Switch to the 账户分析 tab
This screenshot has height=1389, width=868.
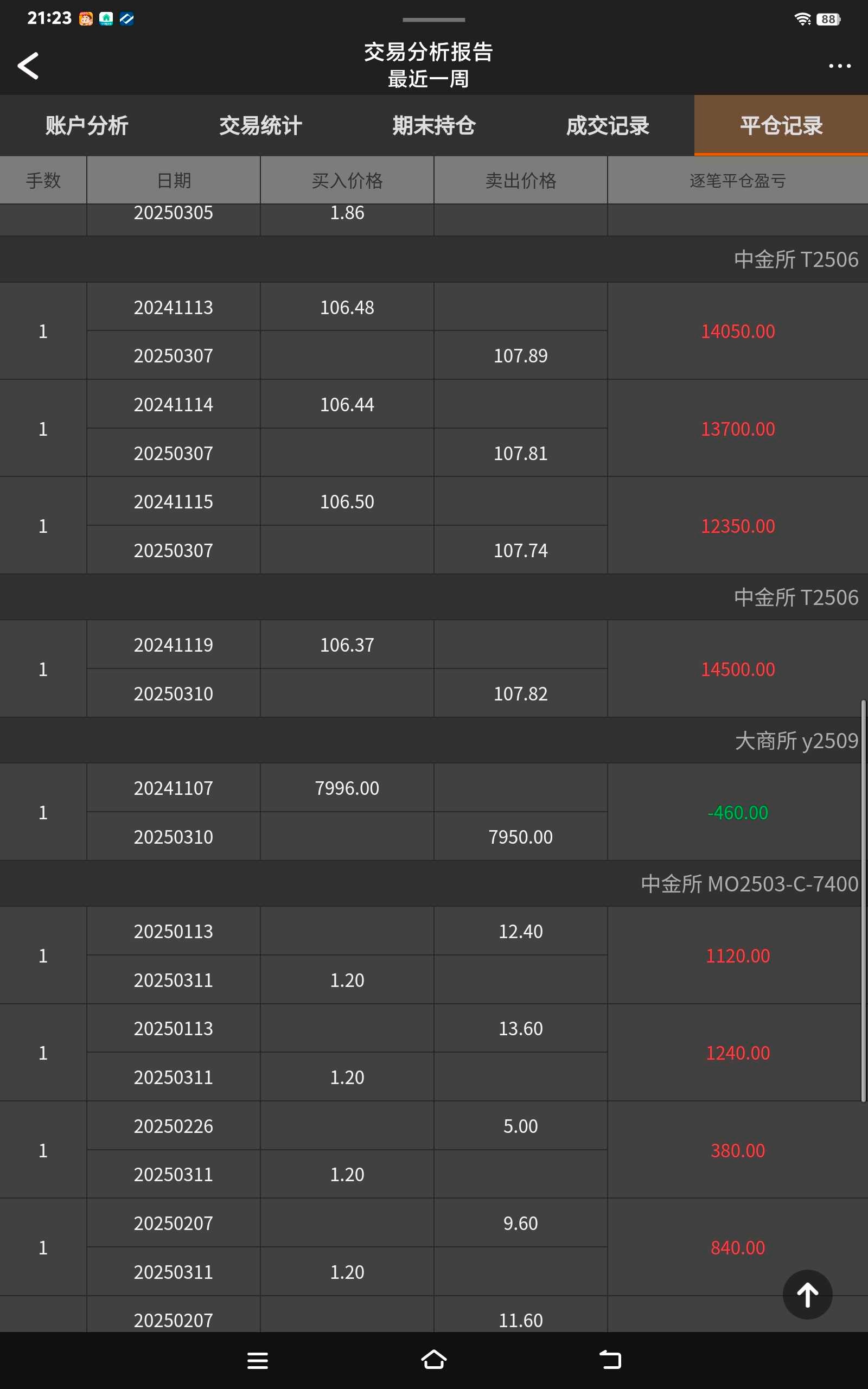(x=87, y=126)
